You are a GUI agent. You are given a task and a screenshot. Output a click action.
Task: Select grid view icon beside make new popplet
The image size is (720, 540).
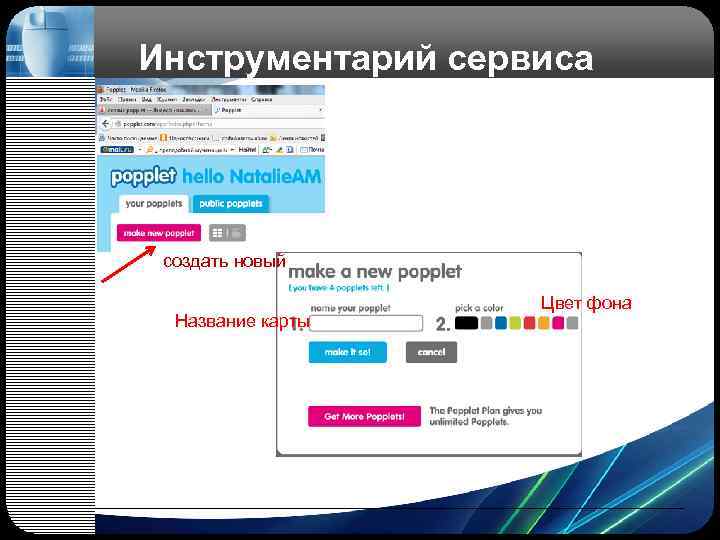click(218, 233)
